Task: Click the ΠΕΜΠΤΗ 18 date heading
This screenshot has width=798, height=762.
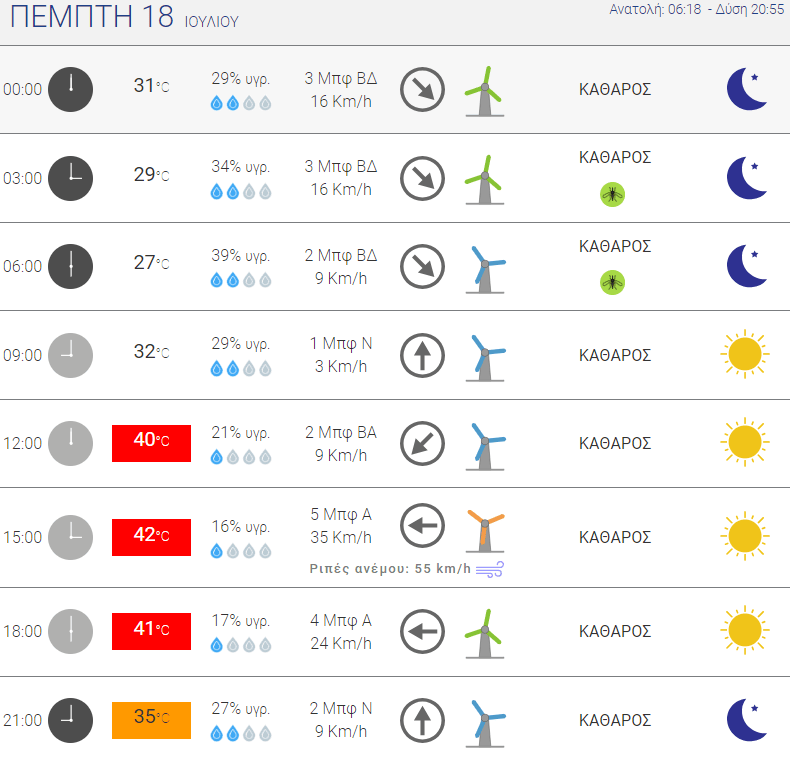Action: 124,17
